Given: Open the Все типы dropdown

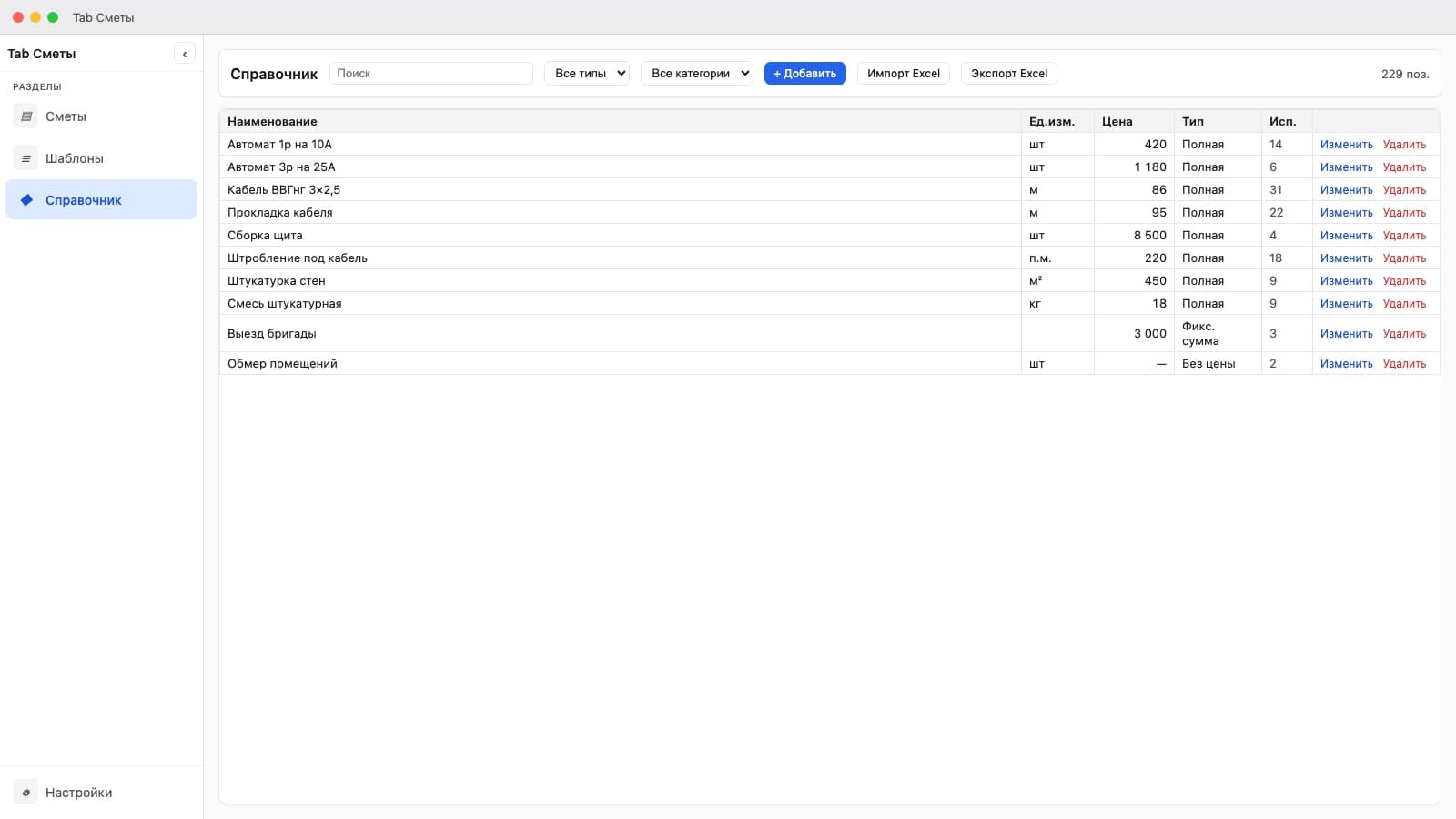Looking at the screenshot, I should [x=587, y=74].
